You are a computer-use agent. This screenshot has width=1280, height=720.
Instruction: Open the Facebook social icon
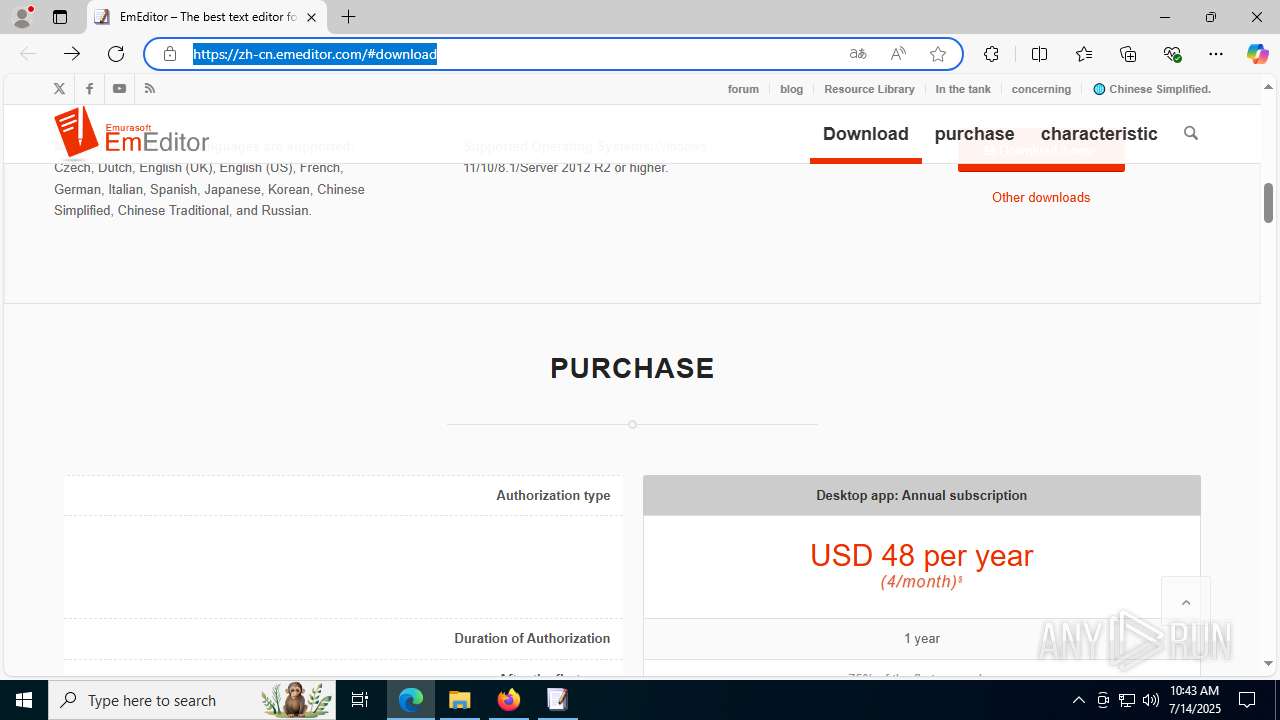coord(89,89)
